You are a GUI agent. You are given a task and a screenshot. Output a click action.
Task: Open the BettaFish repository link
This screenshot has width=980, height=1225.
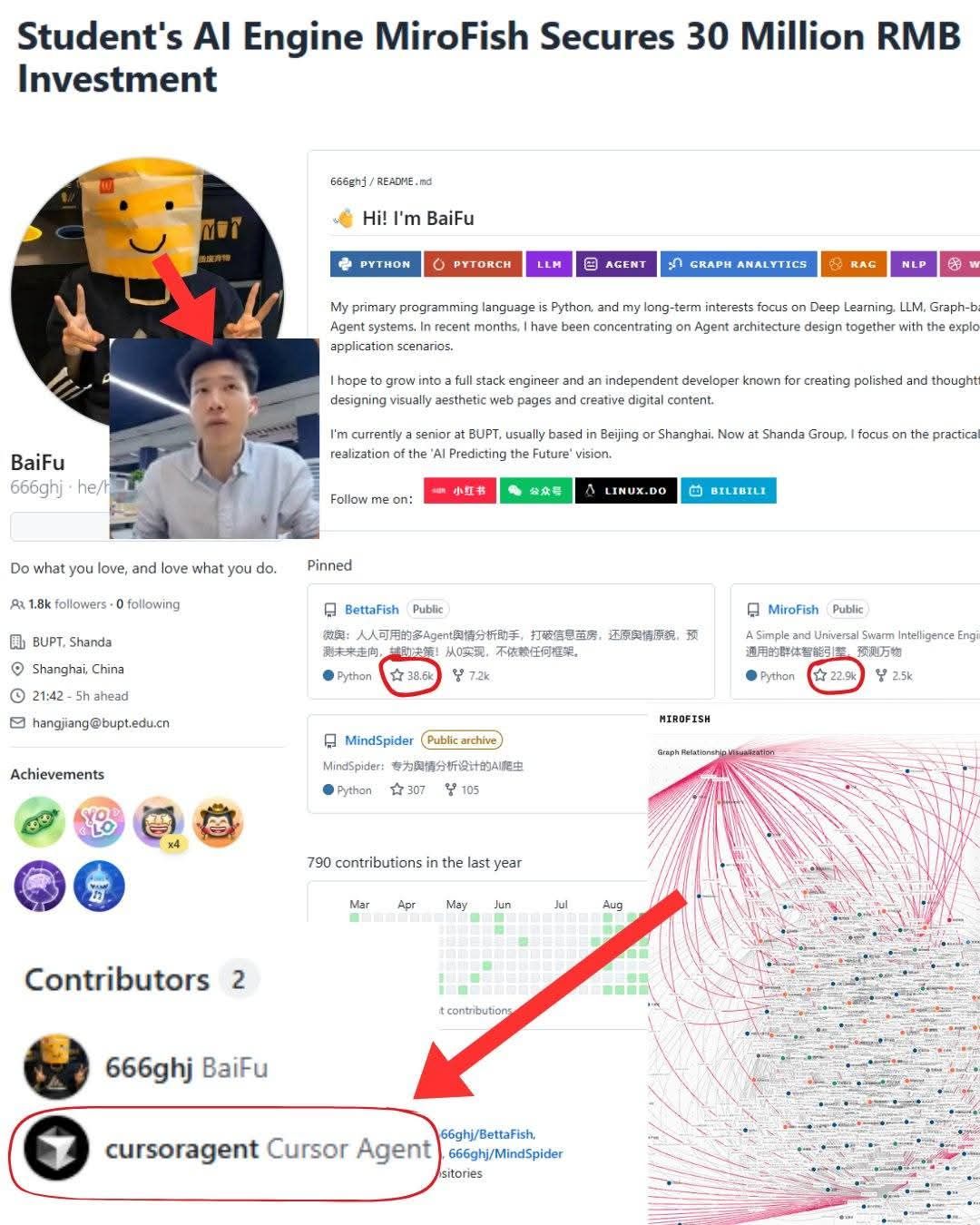pyautogui.click(x=372, y=610)
